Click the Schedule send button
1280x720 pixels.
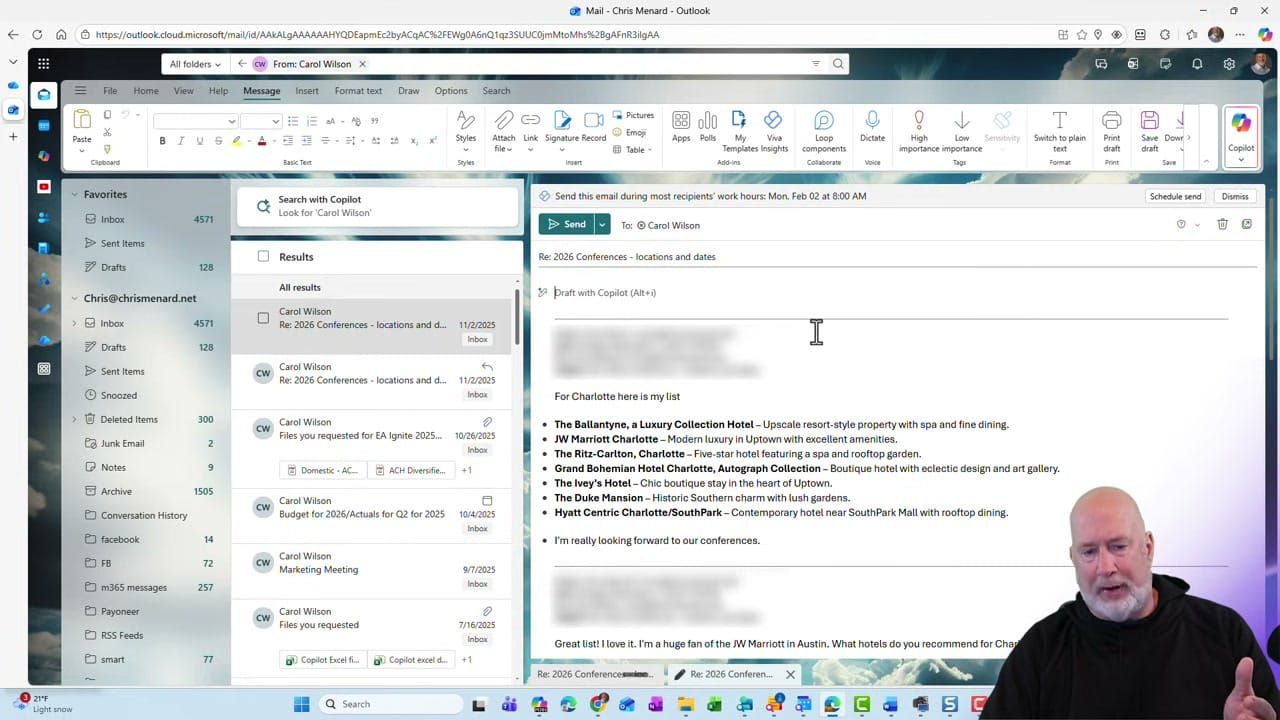click(1175, 196)
